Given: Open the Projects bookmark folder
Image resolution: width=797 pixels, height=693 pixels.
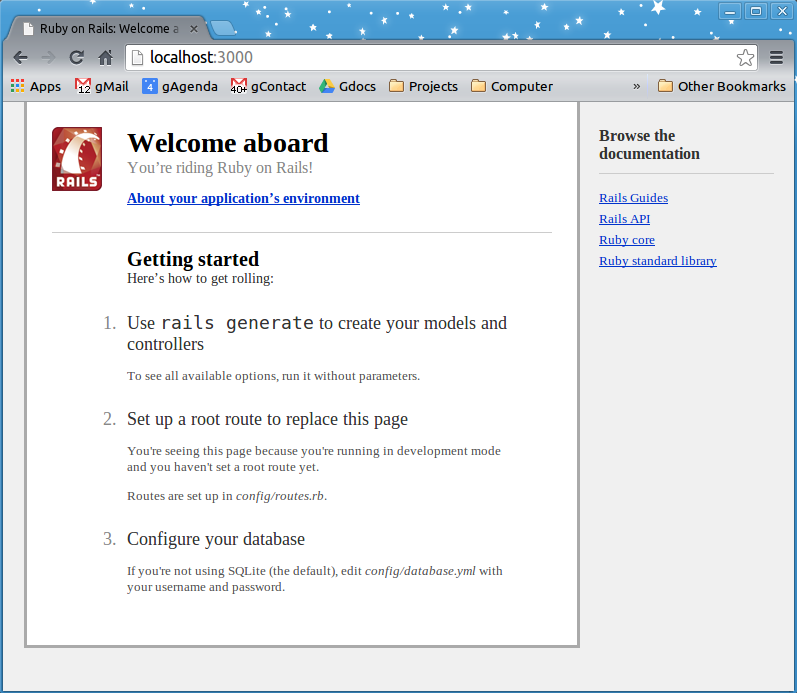Looking at the screenshot, I should [x=423, y=86].
